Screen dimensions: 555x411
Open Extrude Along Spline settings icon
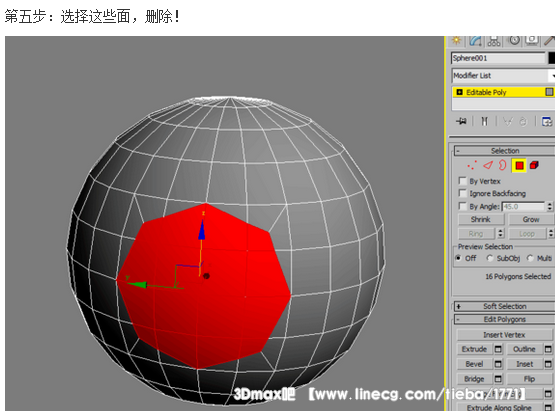click(548, 407)
